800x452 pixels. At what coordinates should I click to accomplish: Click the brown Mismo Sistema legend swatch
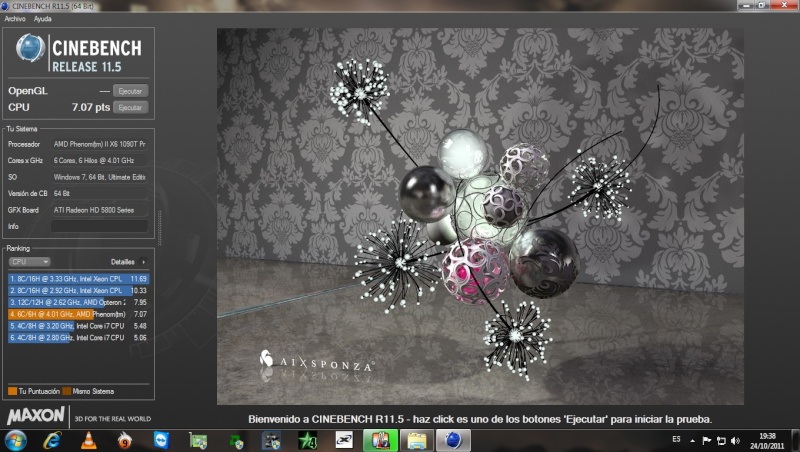pos(66,391)
